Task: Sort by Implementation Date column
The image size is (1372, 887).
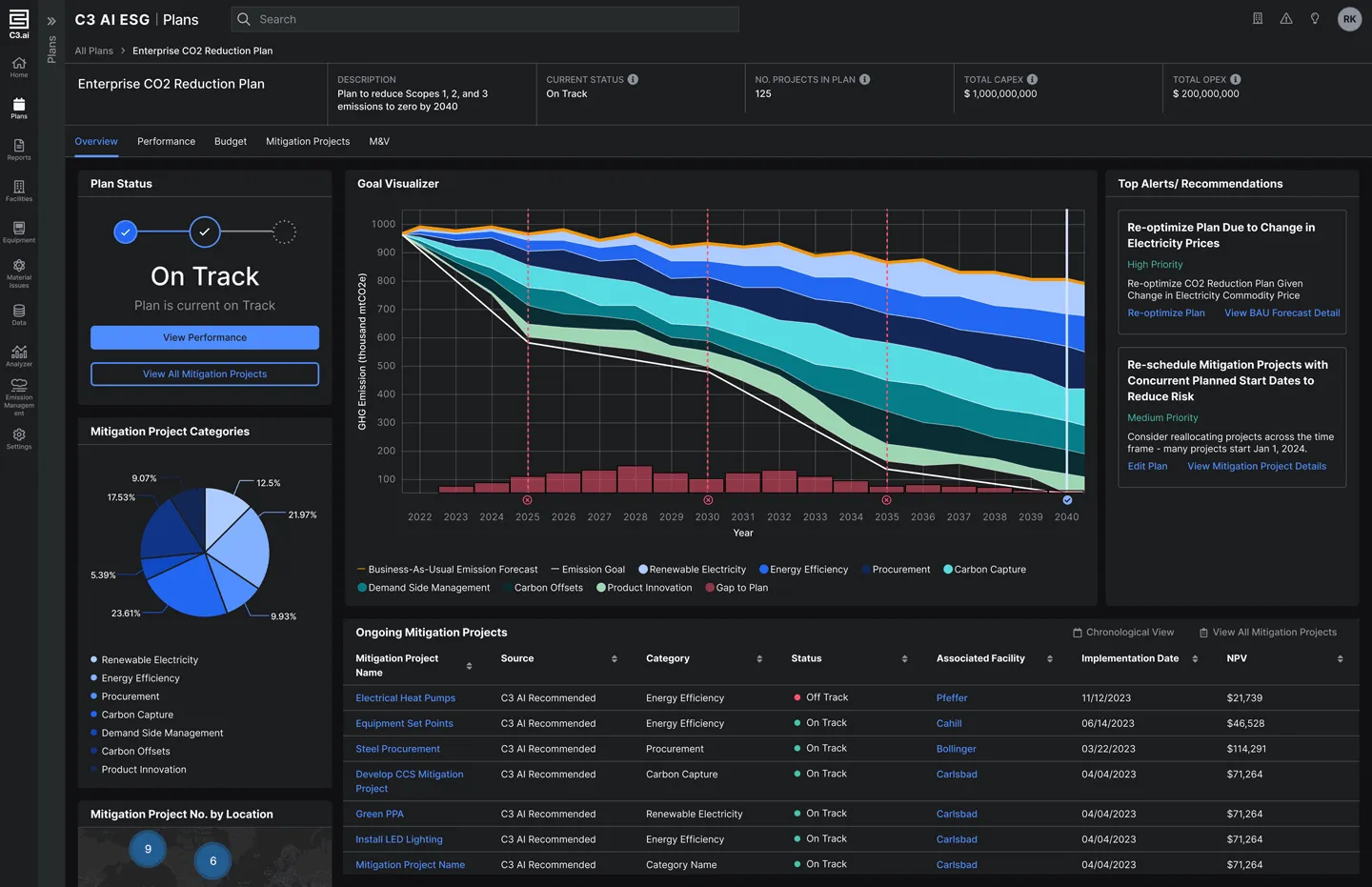Action: click(x=1195, y=659)
